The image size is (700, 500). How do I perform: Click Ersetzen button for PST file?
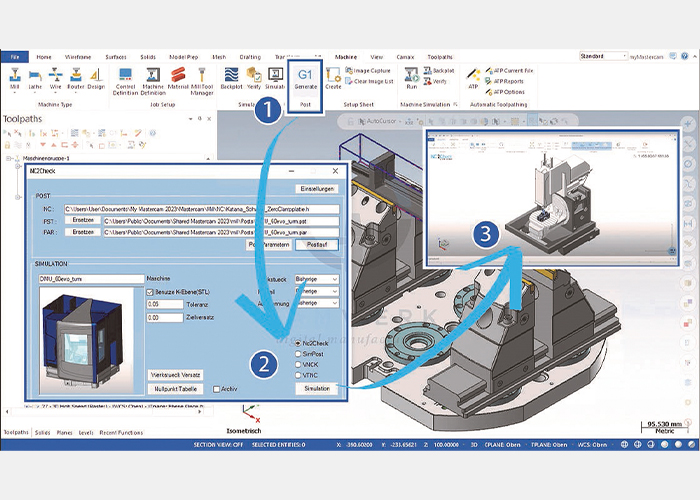pos(83,220)
